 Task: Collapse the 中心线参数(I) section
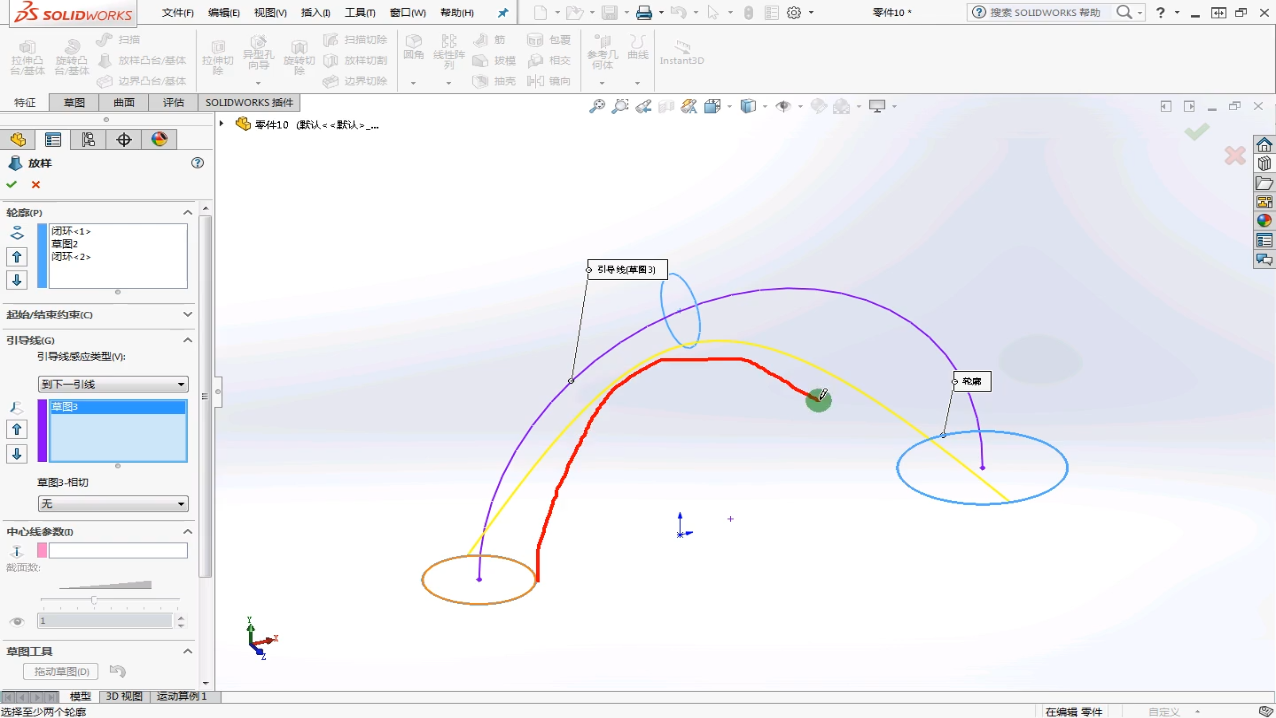click(187, 531)
